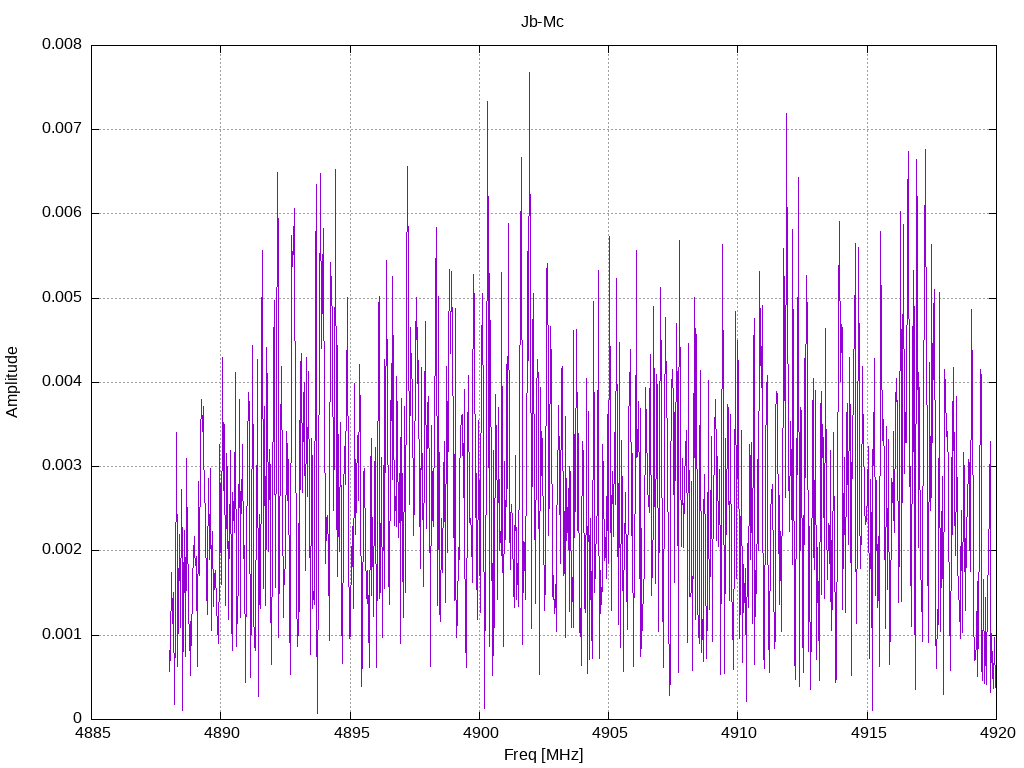This screenshot has width=1024, height=768.
Task: Click the tallest spectrum peak near 4902
Action: [x=529, y=73]
